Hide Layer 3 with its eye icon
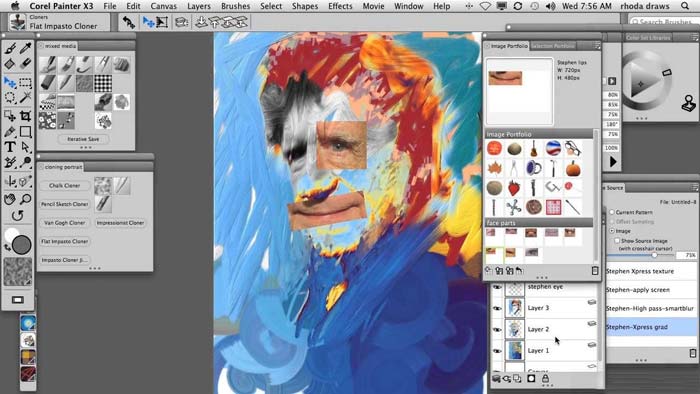The width and height of the screenshot is (700, 394). point(497,308)
